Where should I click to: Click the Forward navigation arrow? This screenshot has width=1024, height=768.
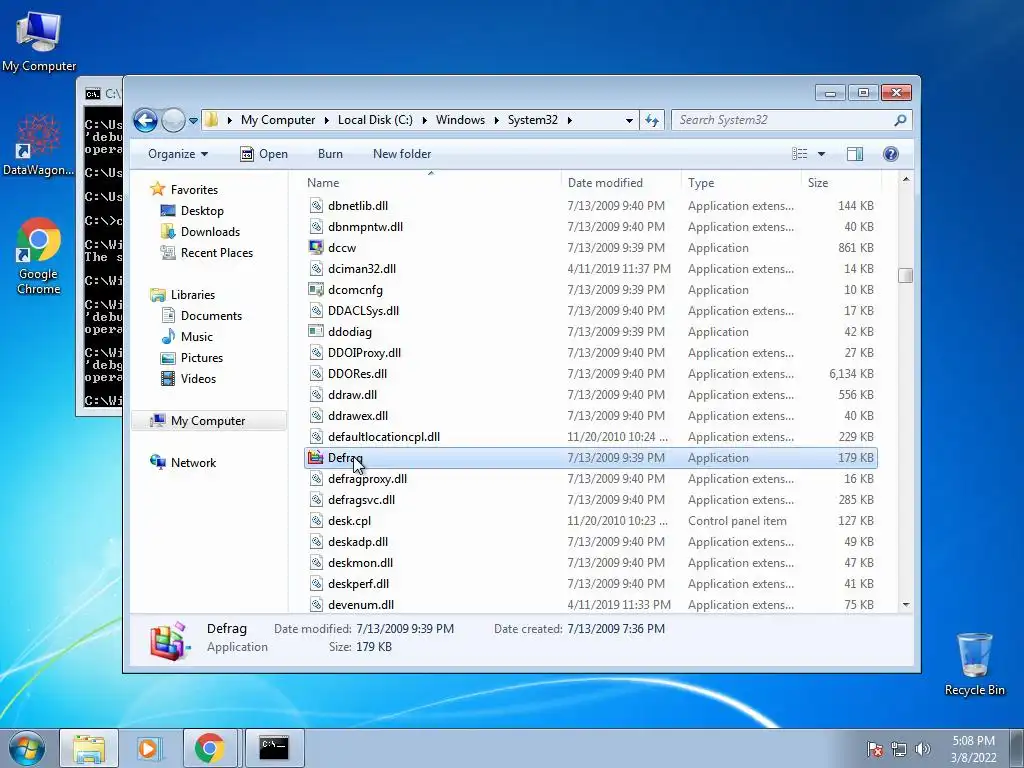click(173, 120)
